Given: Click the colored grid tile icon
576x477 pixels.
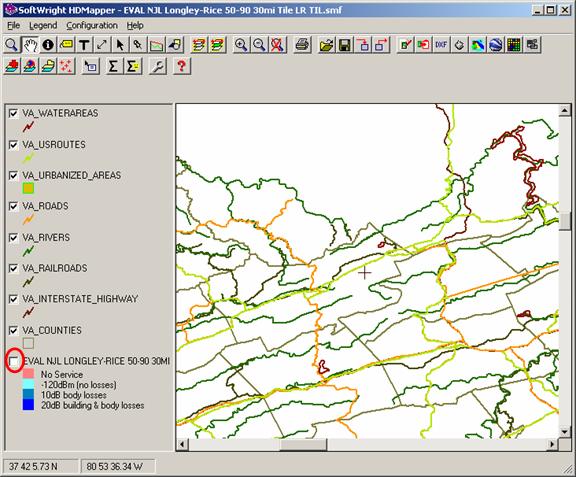Looking at the screenshot, I should pyautogui.click(x=514, y=45).
